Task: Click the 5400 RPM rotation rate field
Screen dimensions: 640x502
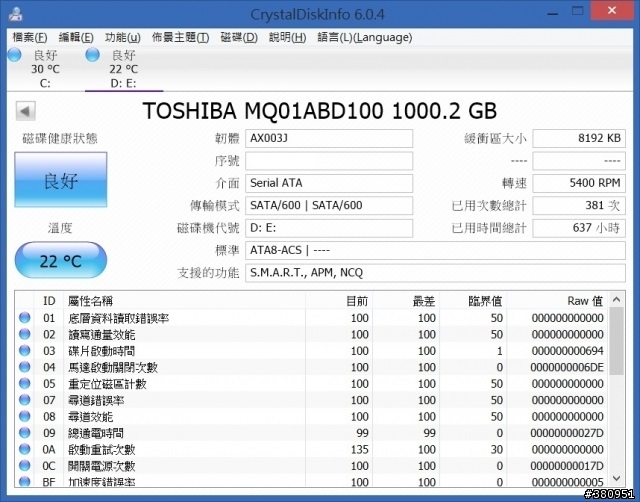Action: coord(579,183)
